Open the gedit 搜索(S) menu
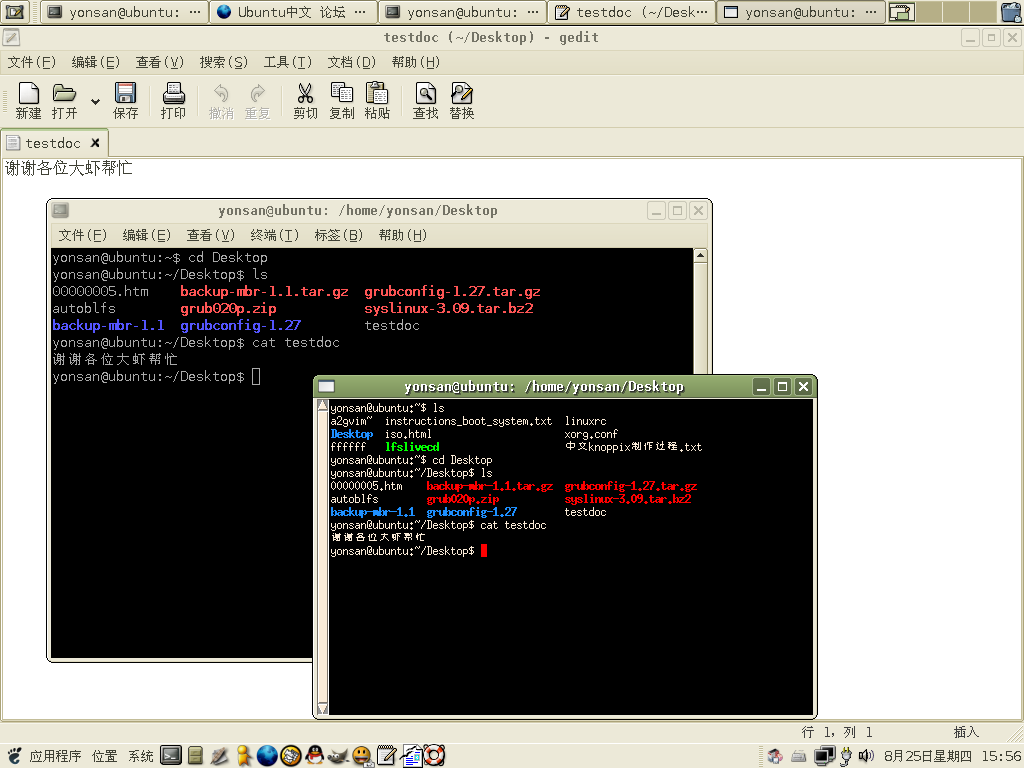The image size is (1024, 768). (x=223, y=62)
